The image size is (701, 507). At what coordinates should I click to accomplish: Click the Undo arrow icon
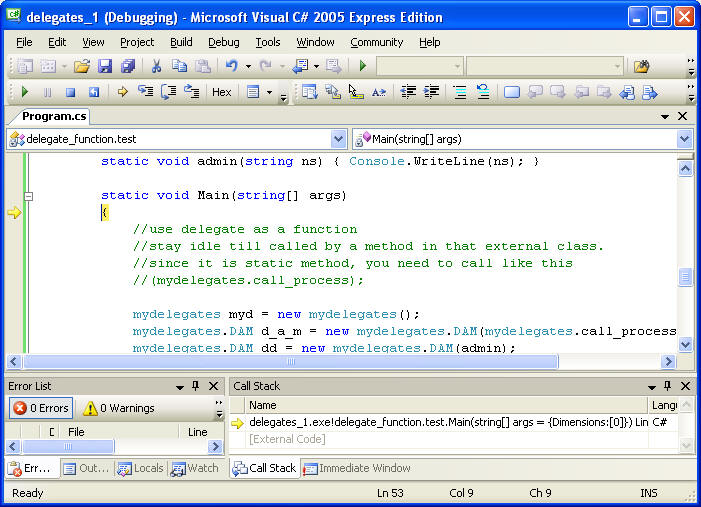click(x=231, y=66)
